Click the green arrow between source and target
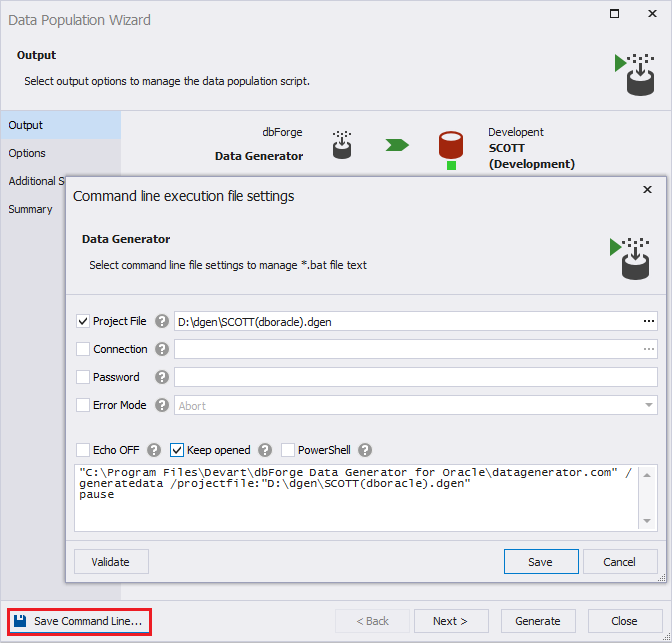The image size is (672, 643). (x=397, y=145)
